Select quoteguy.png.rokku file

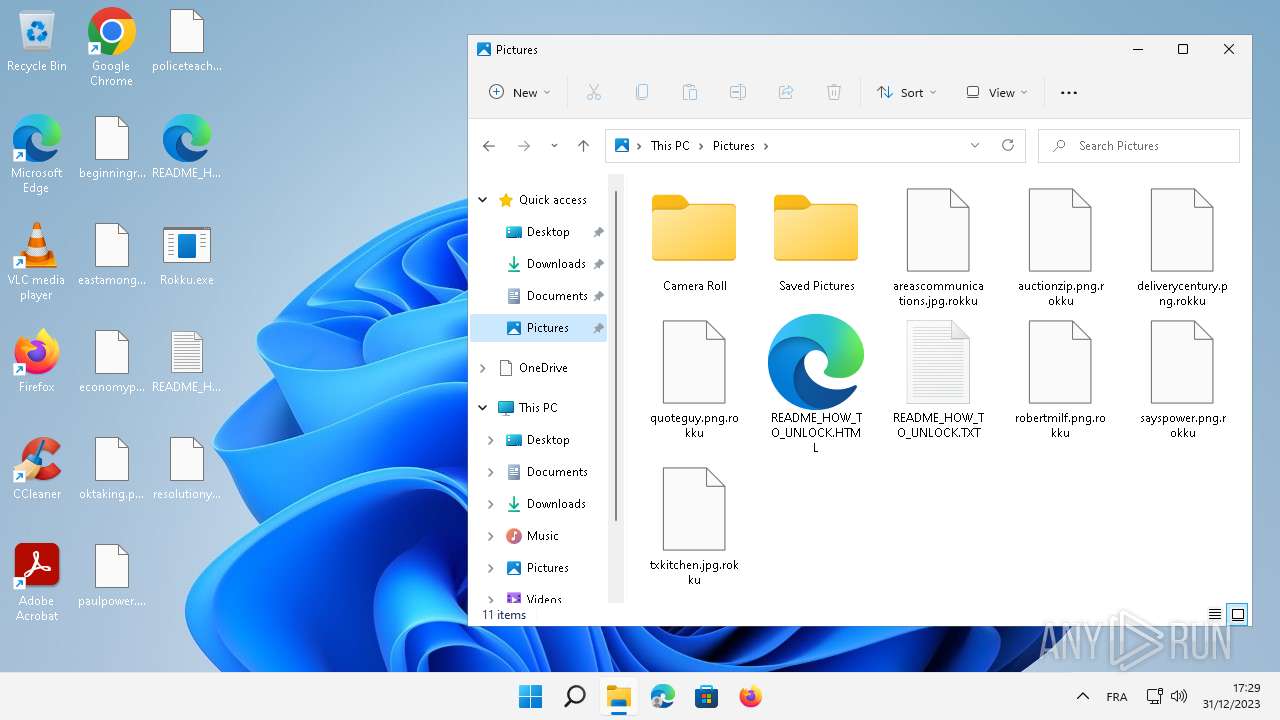[x=695, y=380]
